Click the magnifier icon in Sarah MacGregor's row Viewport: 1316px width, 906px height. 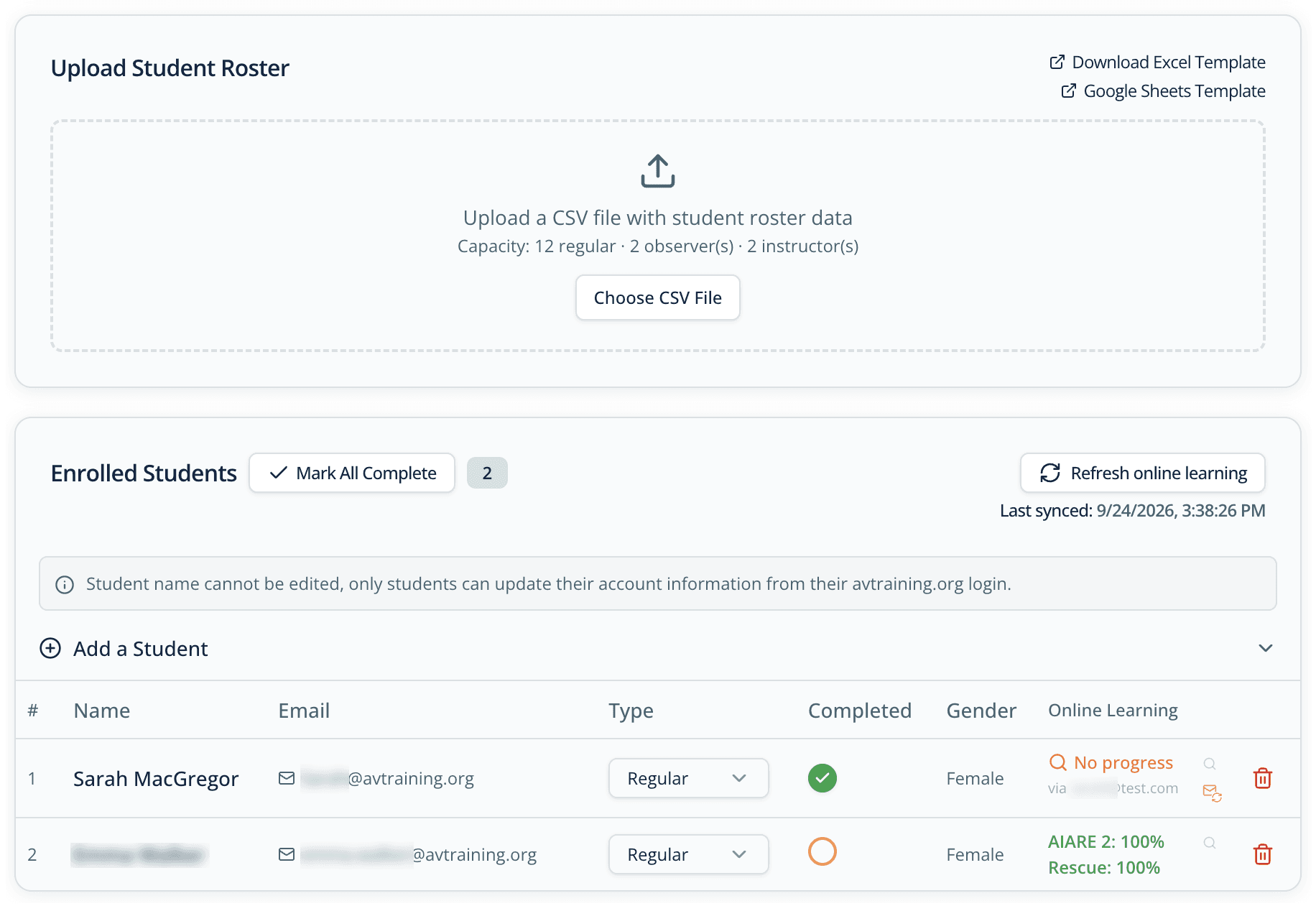pyautogui.click(x=1210, y=764)
